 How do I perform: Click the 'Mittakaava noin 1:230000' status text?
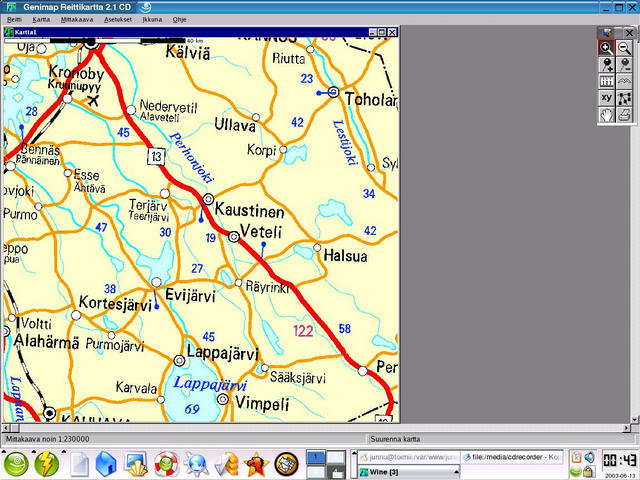coord(47,439)
